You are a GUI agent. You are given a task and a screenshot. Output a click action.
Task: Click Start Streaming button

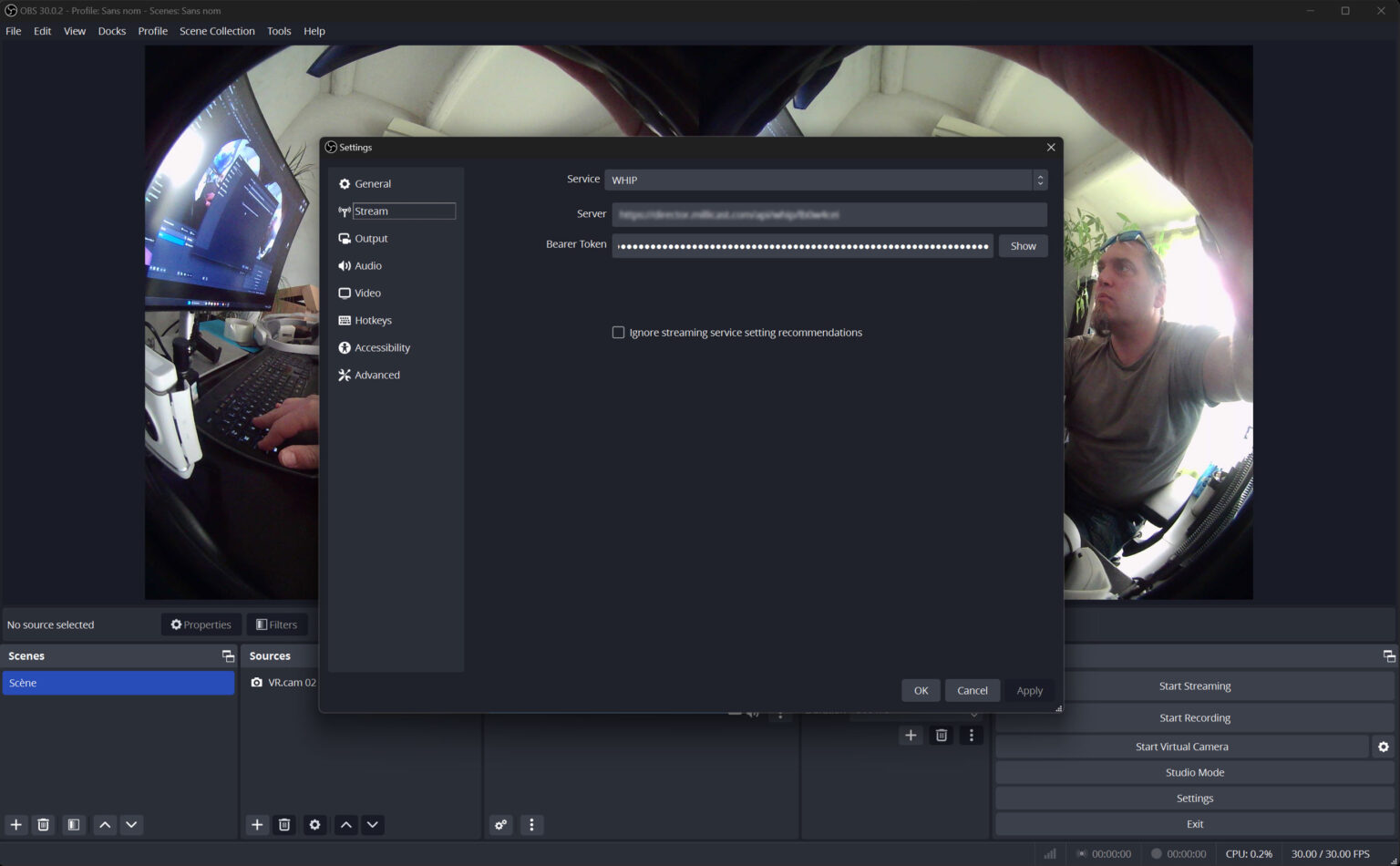[1194, 686]
